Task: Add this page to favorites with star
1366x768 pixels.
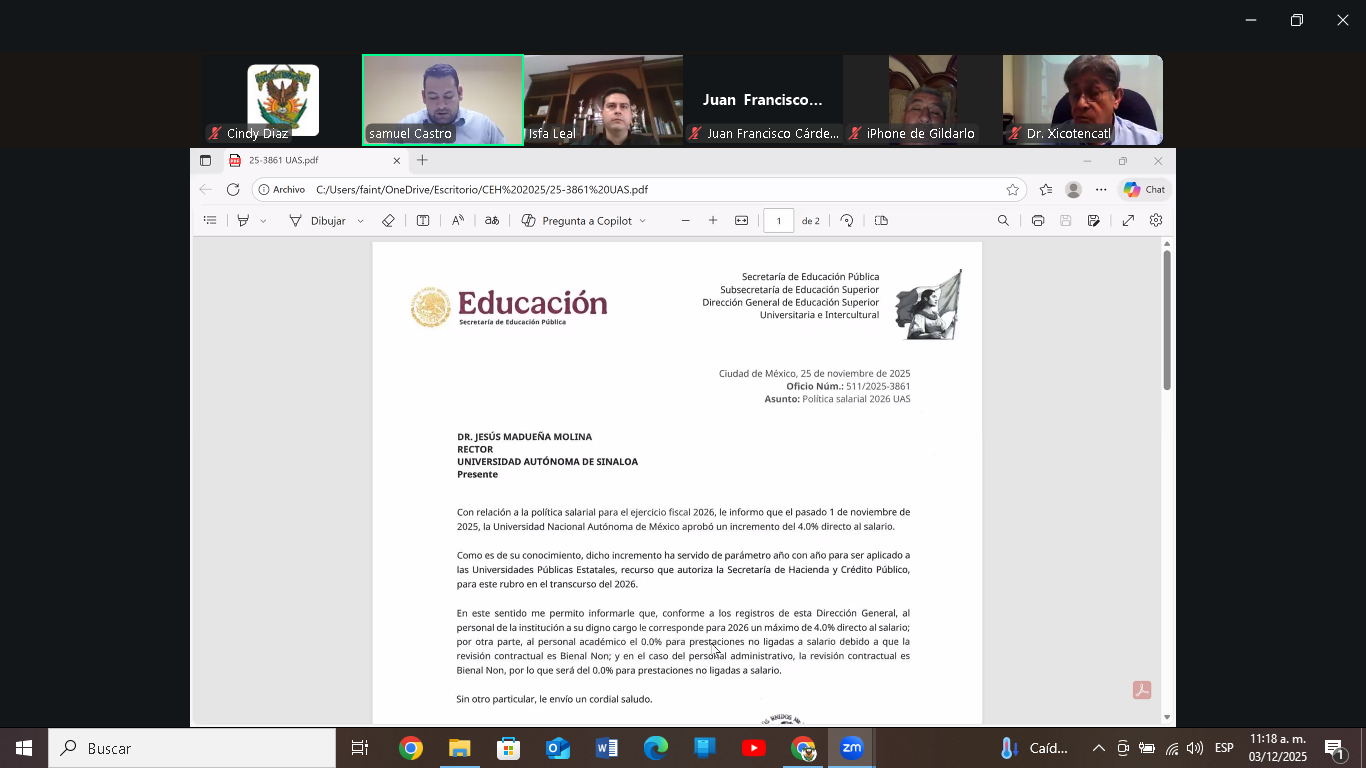Action: click(x=1013, y=189)
